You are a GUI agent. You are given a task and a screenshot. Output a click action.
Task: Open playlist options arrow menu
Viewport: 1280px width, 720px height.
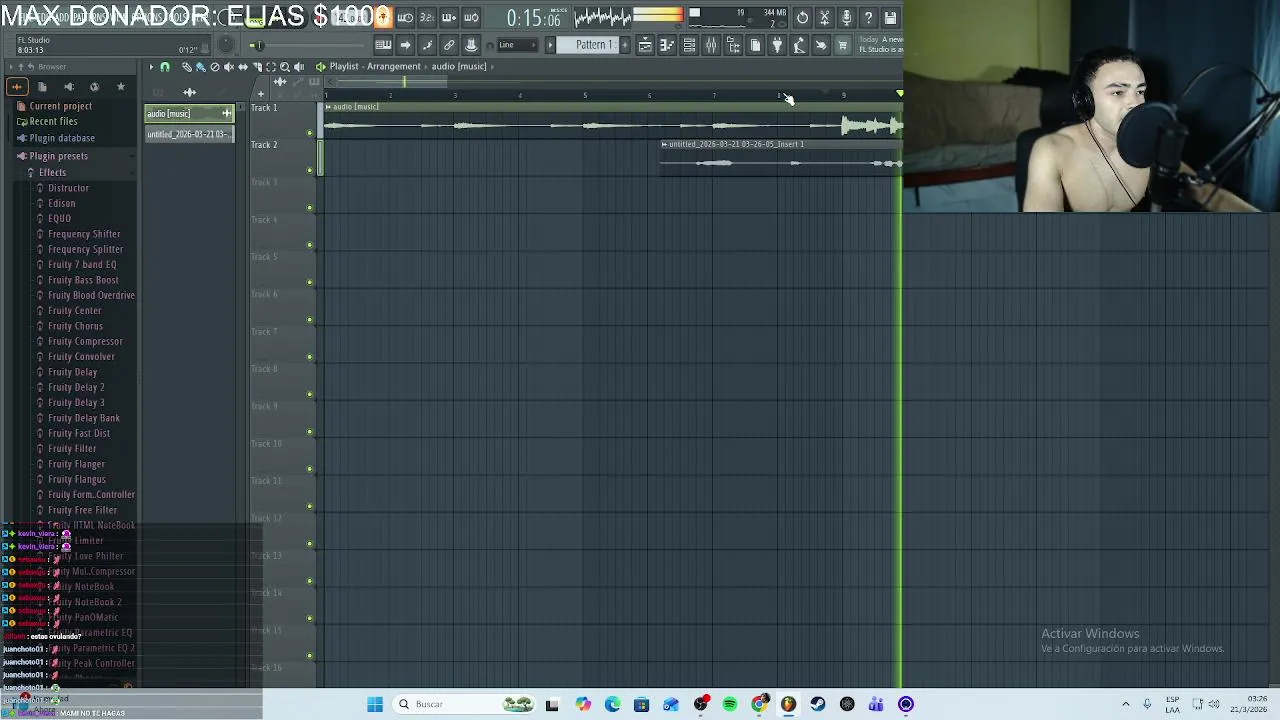click(152, 67)
